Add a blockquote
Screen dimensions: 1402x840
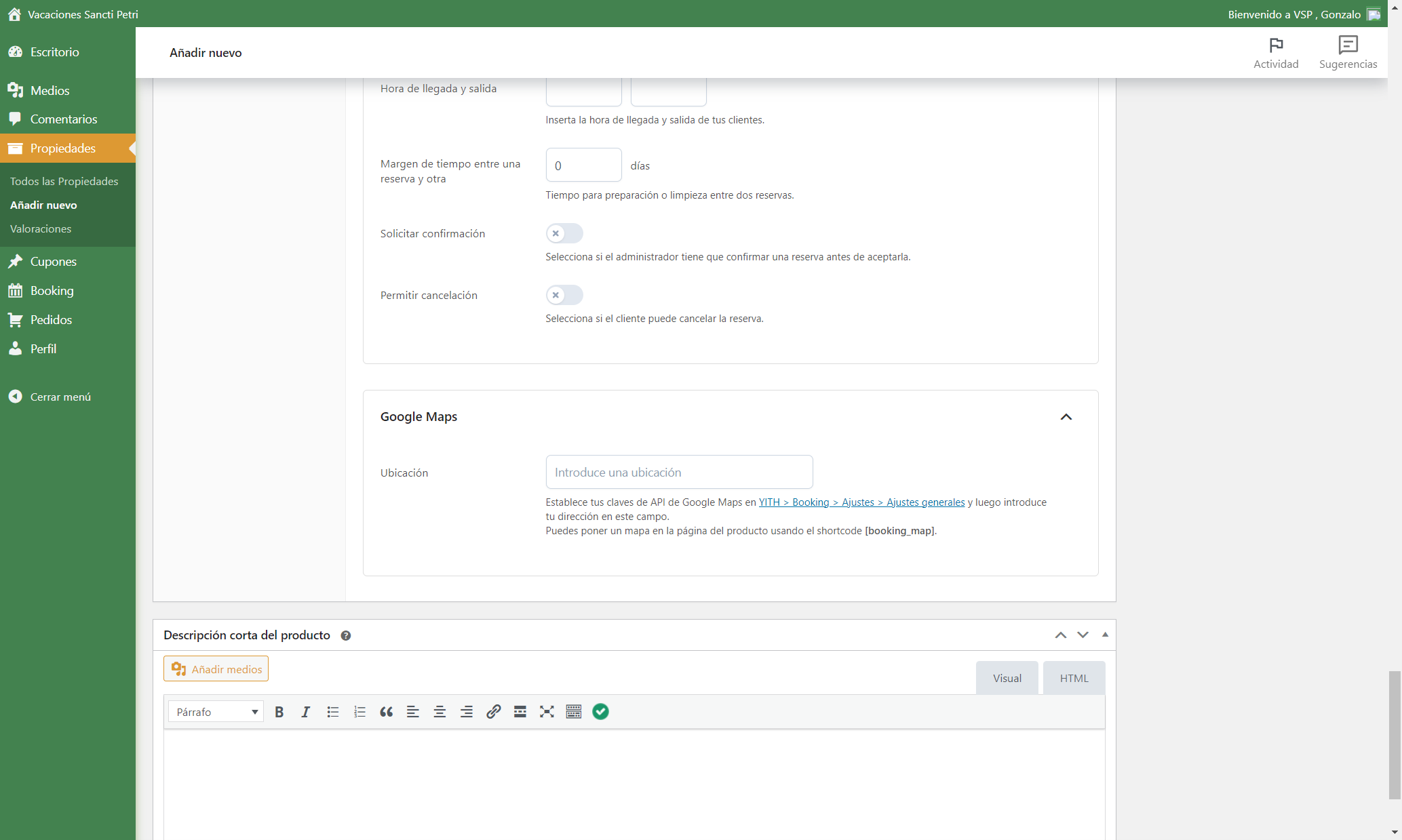[x=386, y=711]
